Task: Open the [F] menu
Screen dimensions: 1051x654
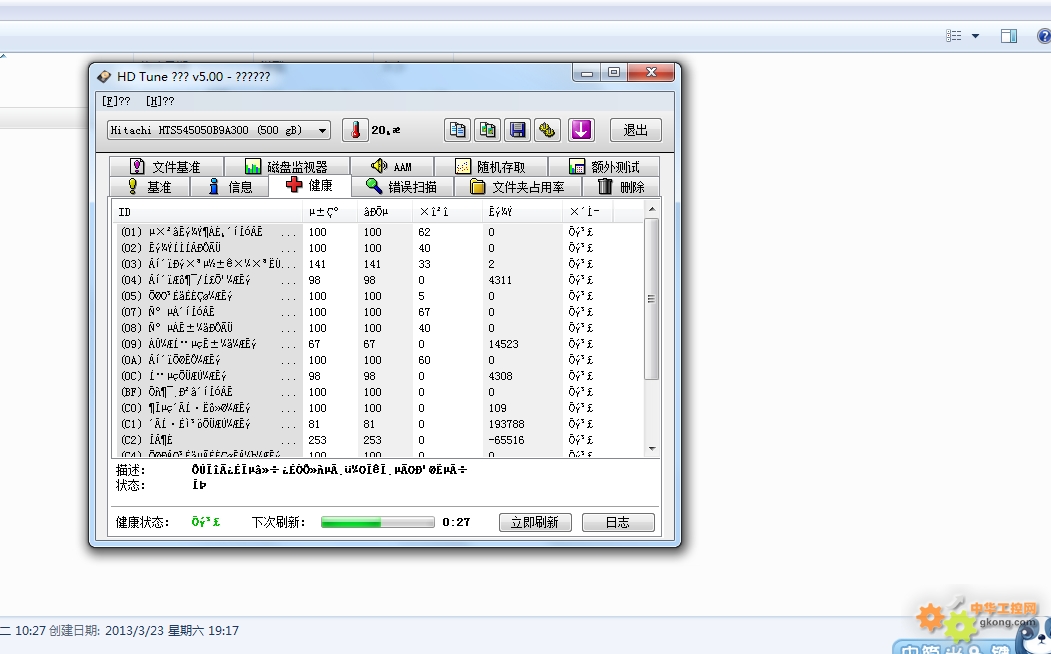Action: click(x=116, y=101)
